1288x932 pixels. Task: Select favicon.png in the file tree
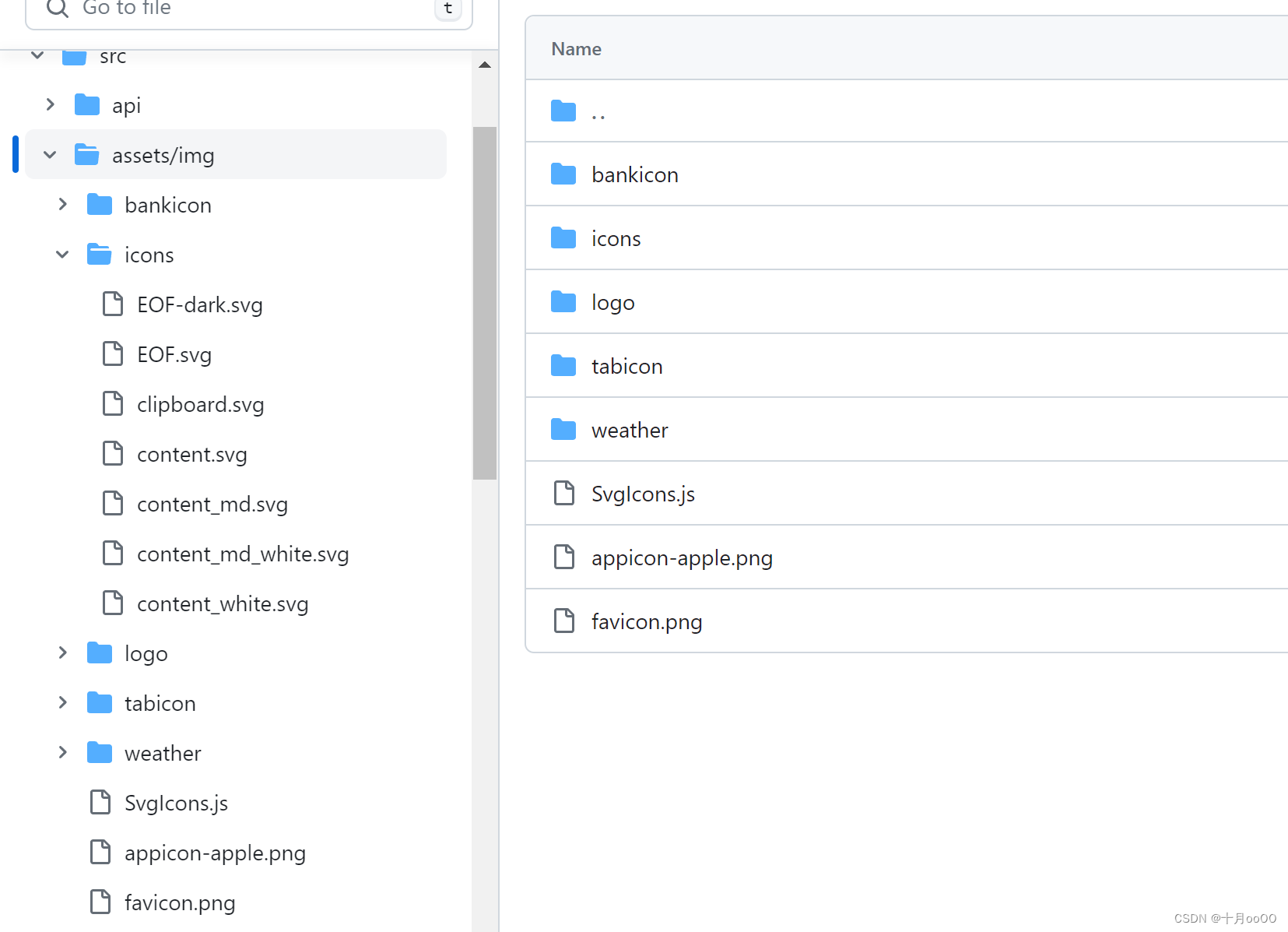(x=180, y=902)
